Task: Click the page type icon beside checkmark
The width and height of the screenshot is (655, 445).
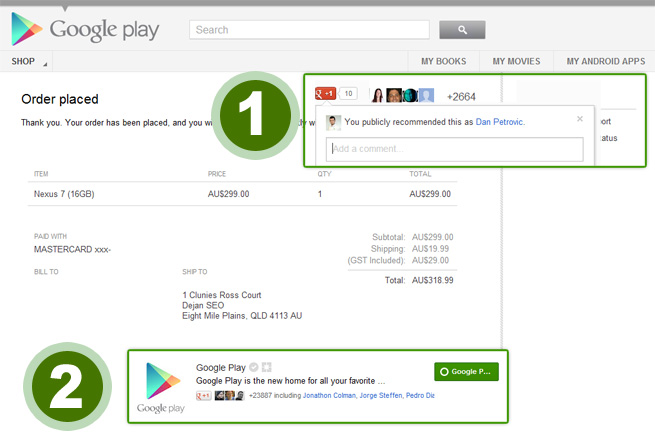Action: pyautogui.click(x=267, y=367)
